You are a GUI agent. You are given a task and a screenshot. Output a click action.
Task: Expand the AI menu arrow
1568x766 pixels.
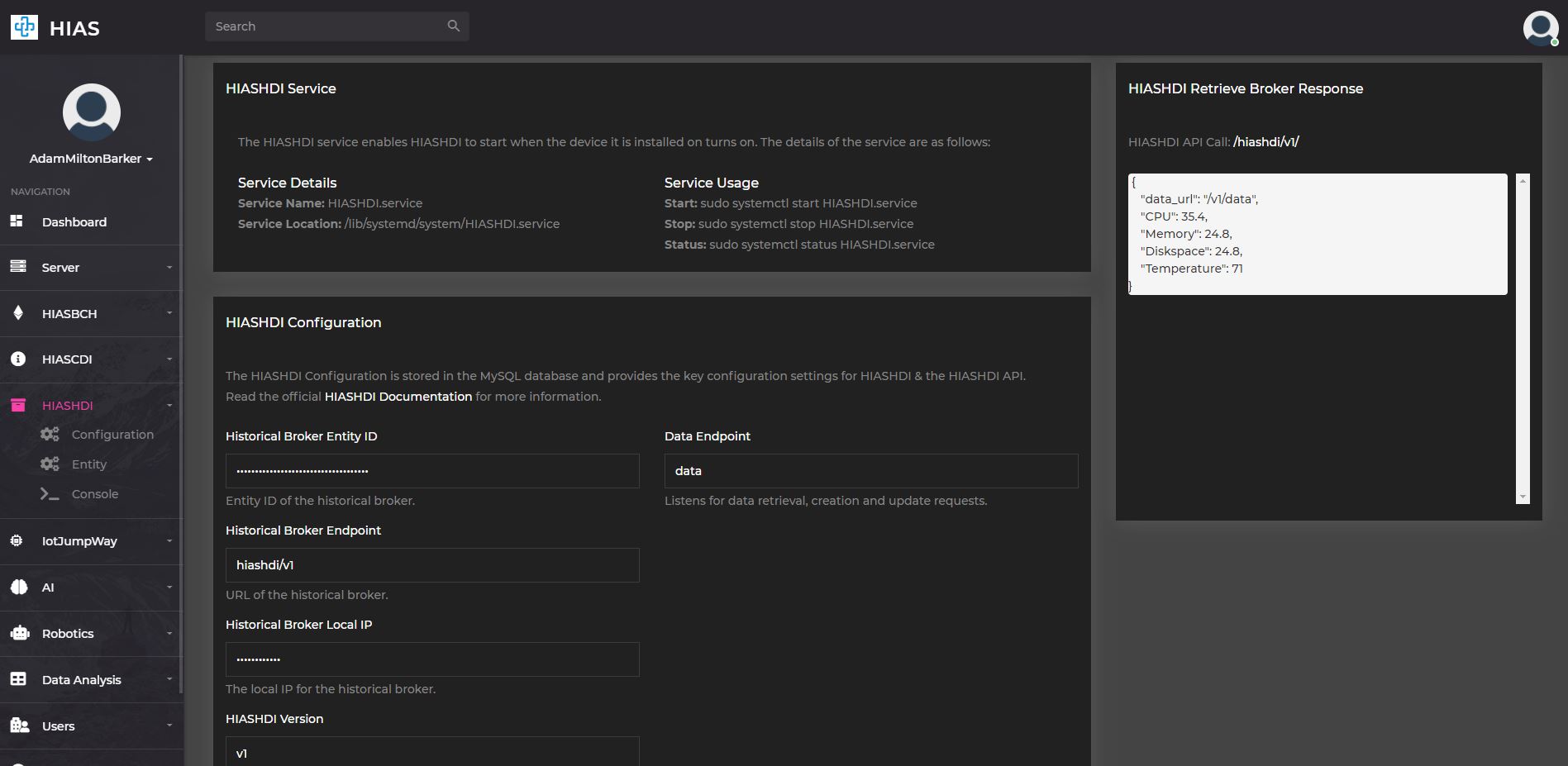169,587
